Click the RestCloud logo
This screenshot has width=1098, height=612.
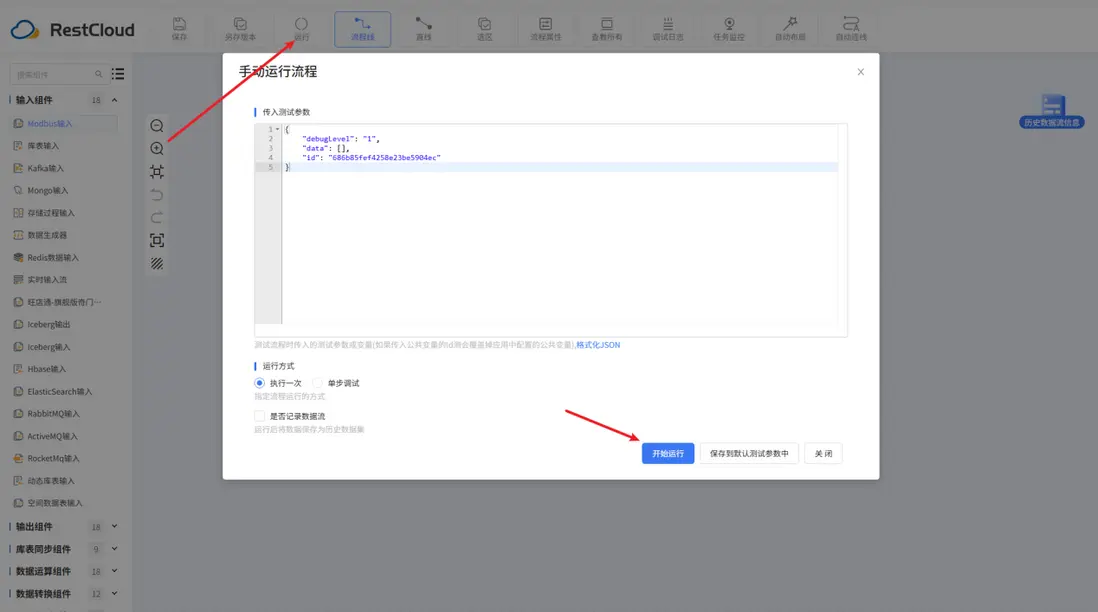point(72,30)
